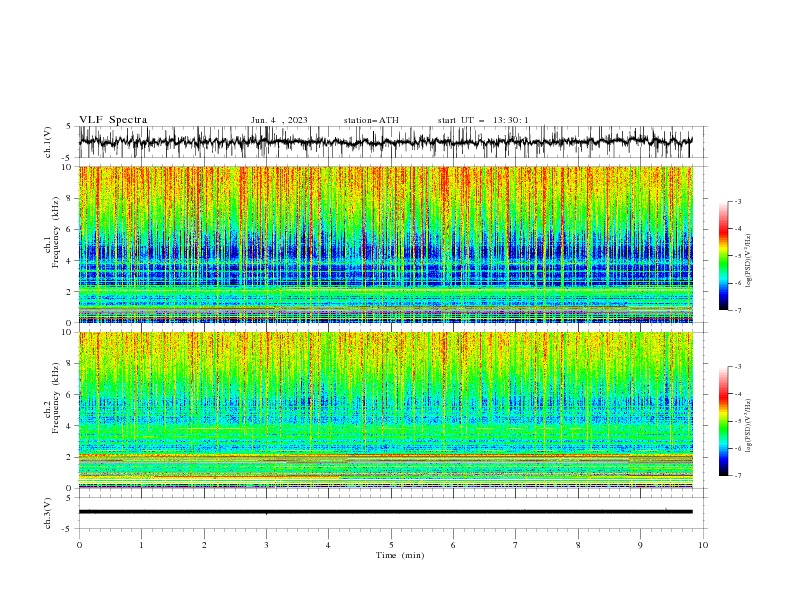792x612 pixels.
Task: Click the ch.1 voltage waveform trace
Action: tap(386, 142)
